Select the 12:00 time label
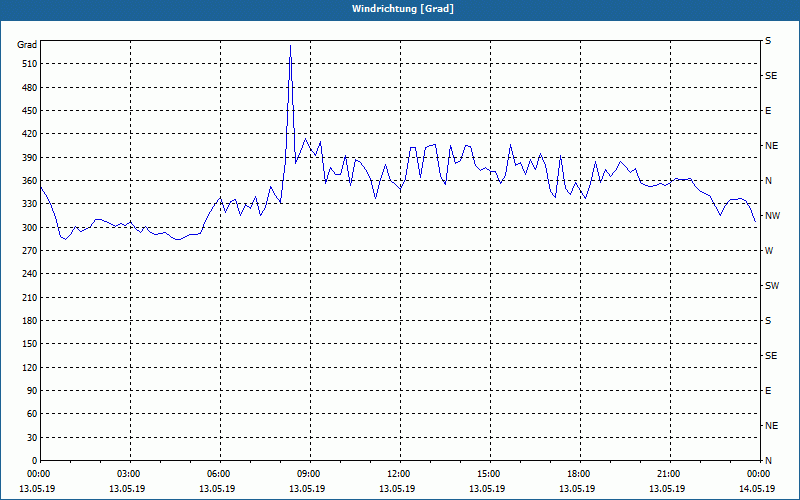Viewport: 800px width, 500px height. (x=397, y=473)
